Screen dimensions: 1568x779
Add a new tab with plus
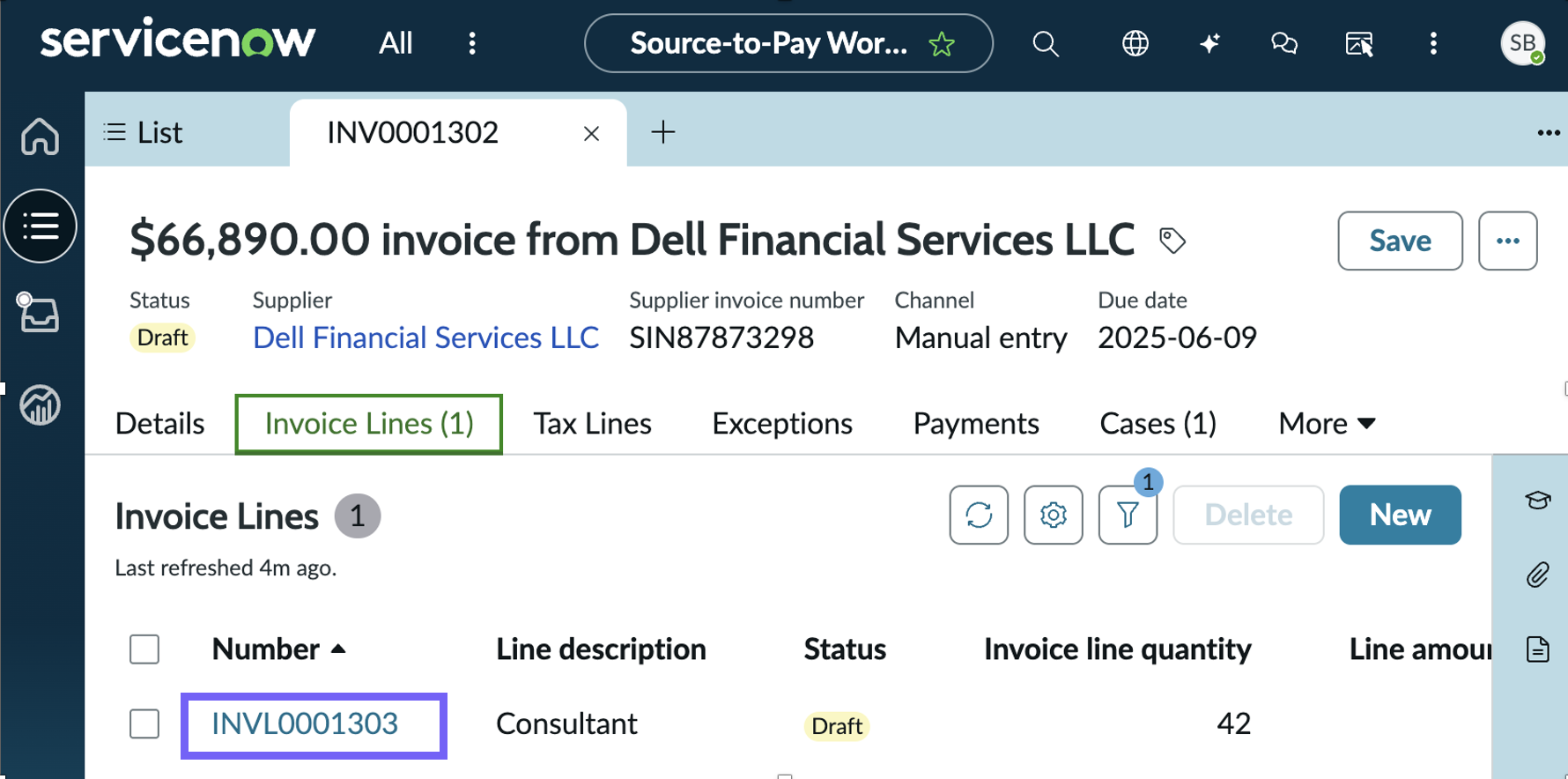tap(662, 132)
